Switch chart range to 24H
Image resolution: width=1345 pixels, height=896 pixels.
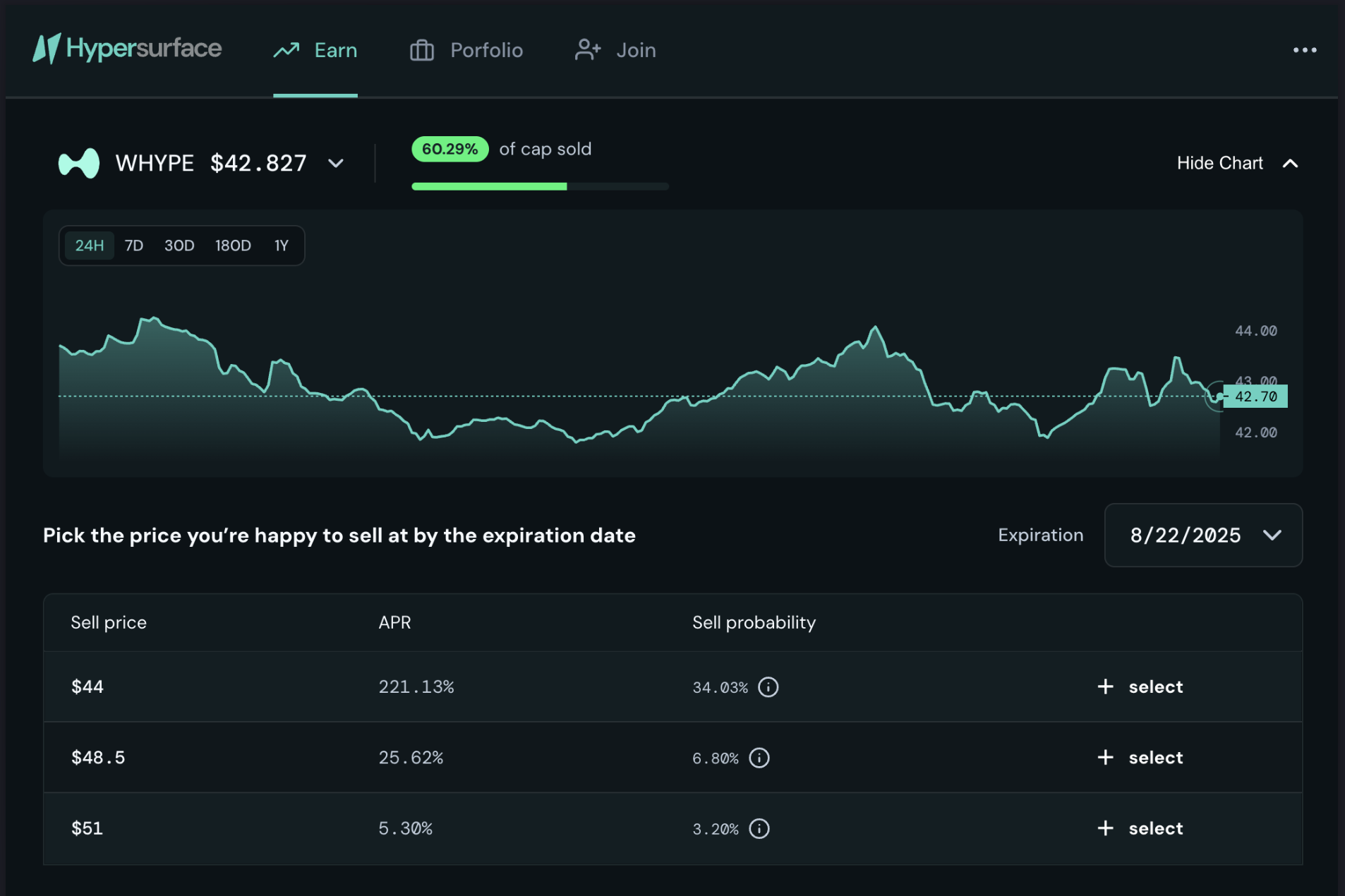click(90, 246)
